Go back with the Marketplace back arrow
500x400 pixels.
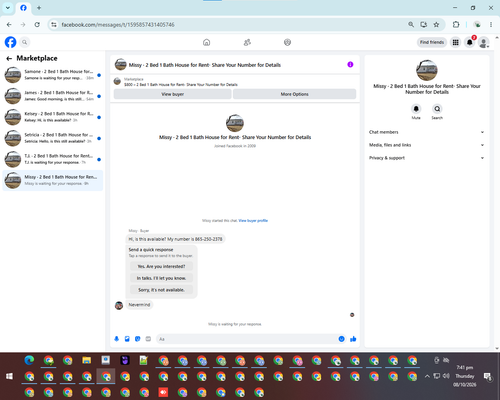pos(9,59)
